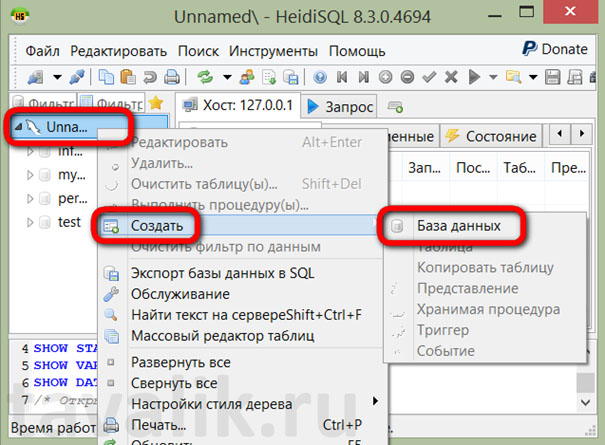This screenshot has height=445, width=605.
Task: Expand the inf... database node
Action: coord(30,151)
